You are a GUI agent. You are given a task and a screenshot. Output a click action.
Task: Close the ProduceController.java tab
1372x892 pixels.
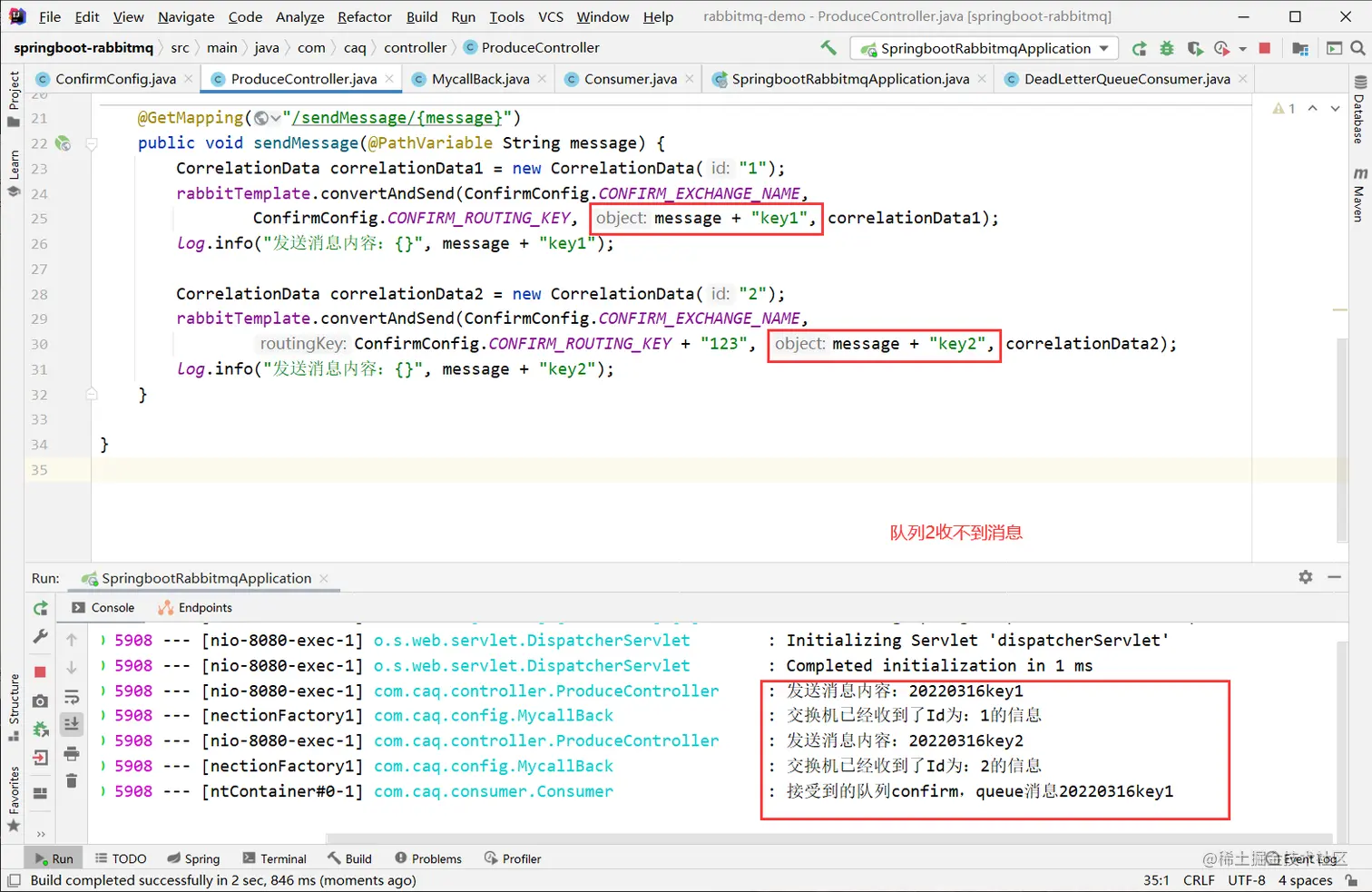point(389,79)
